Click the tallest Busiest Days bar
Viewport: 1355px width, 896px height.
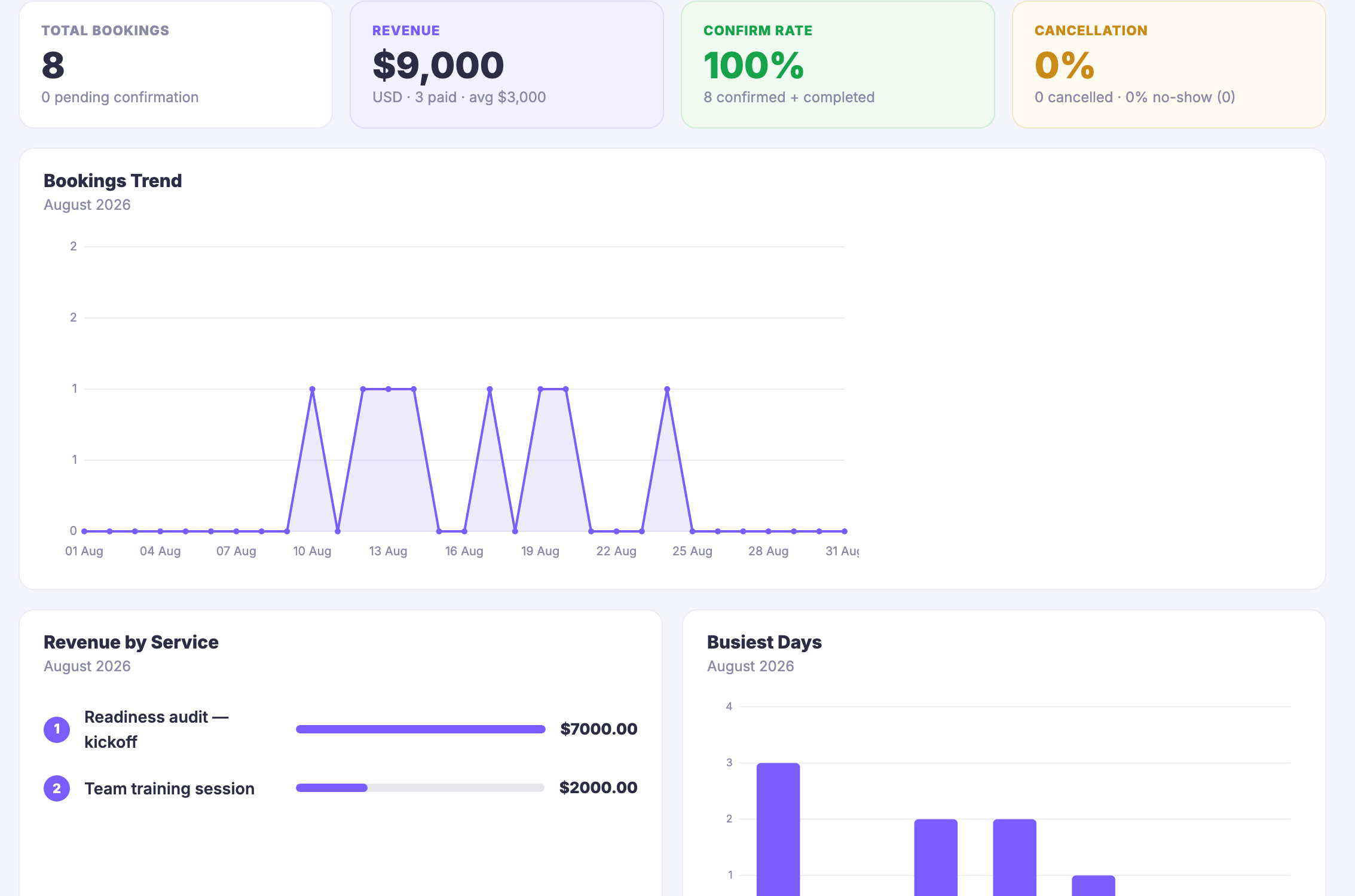click(x=778, y=830)
